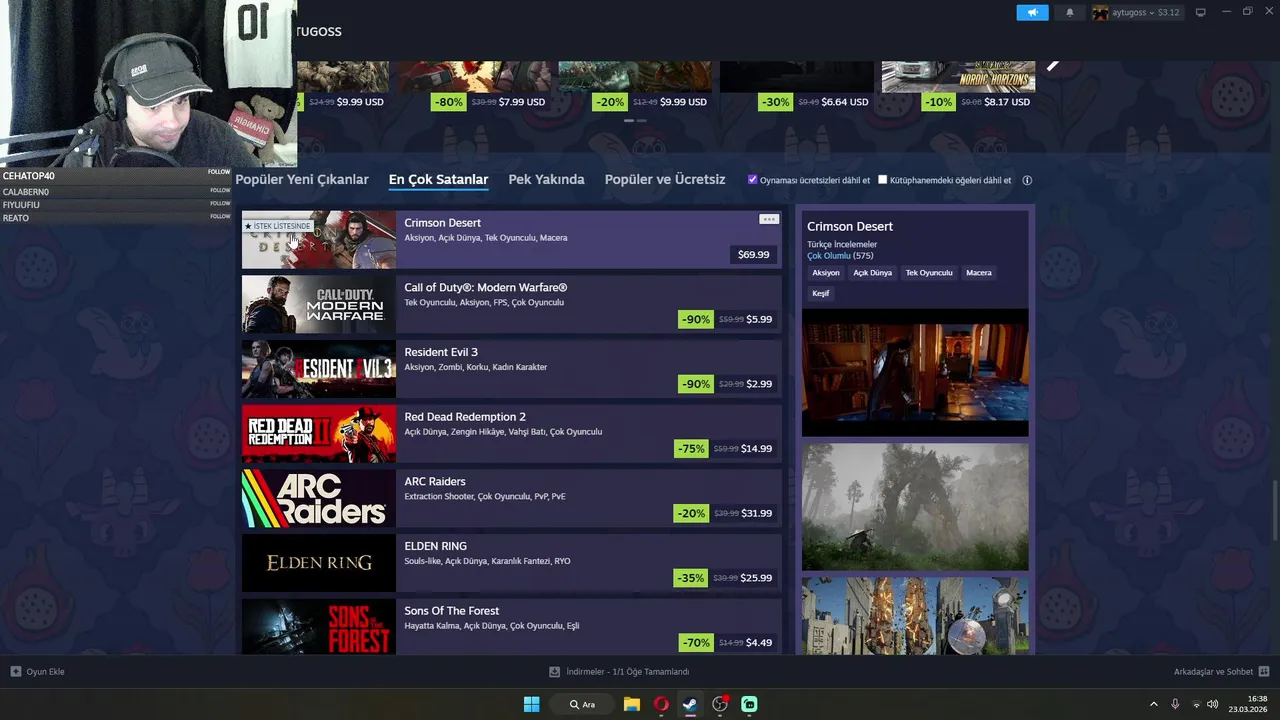Screen dimensions: 1280x720
Task: Open İndirmeler download status
Action: tap(619, 672)
